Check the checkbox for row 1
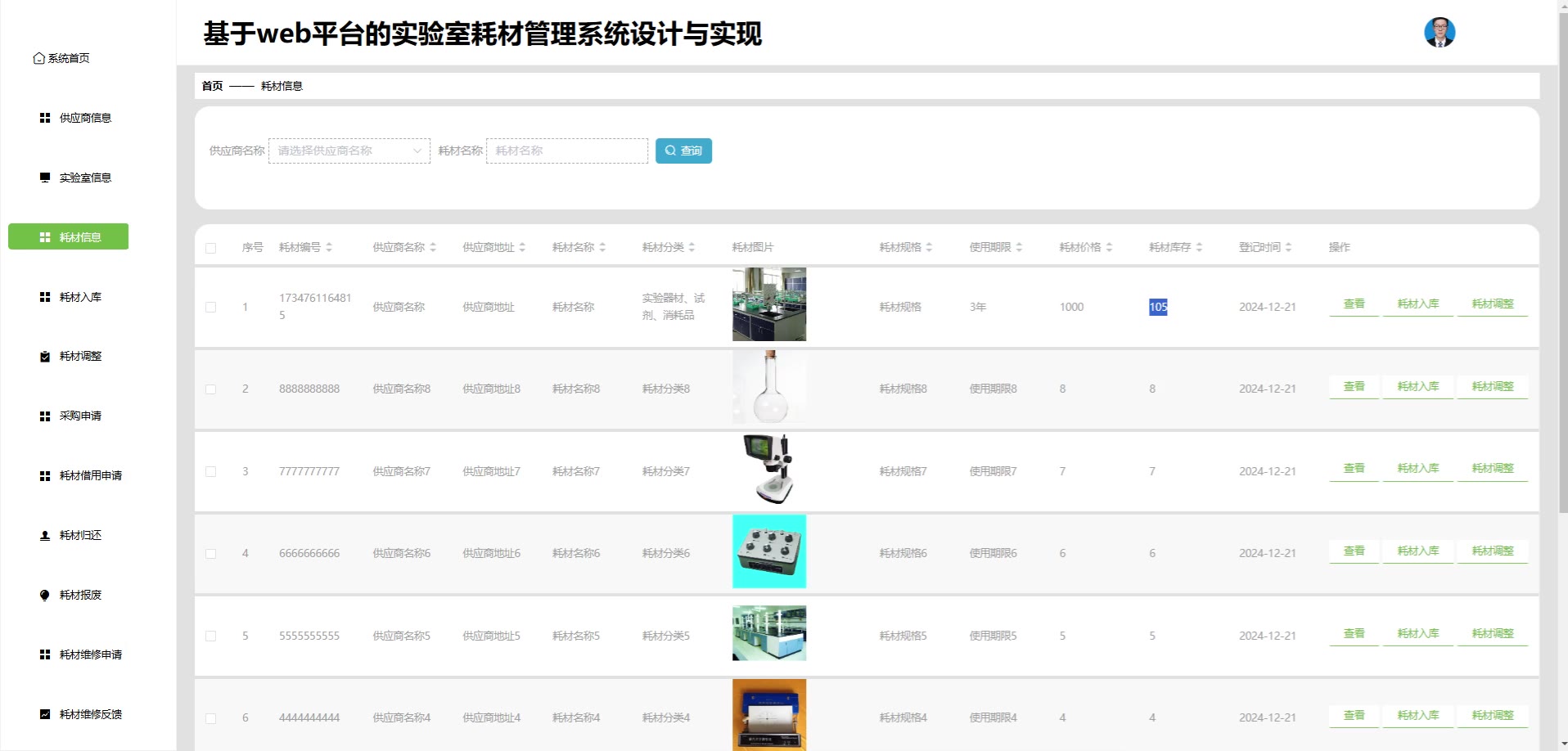 click(211, 308)
